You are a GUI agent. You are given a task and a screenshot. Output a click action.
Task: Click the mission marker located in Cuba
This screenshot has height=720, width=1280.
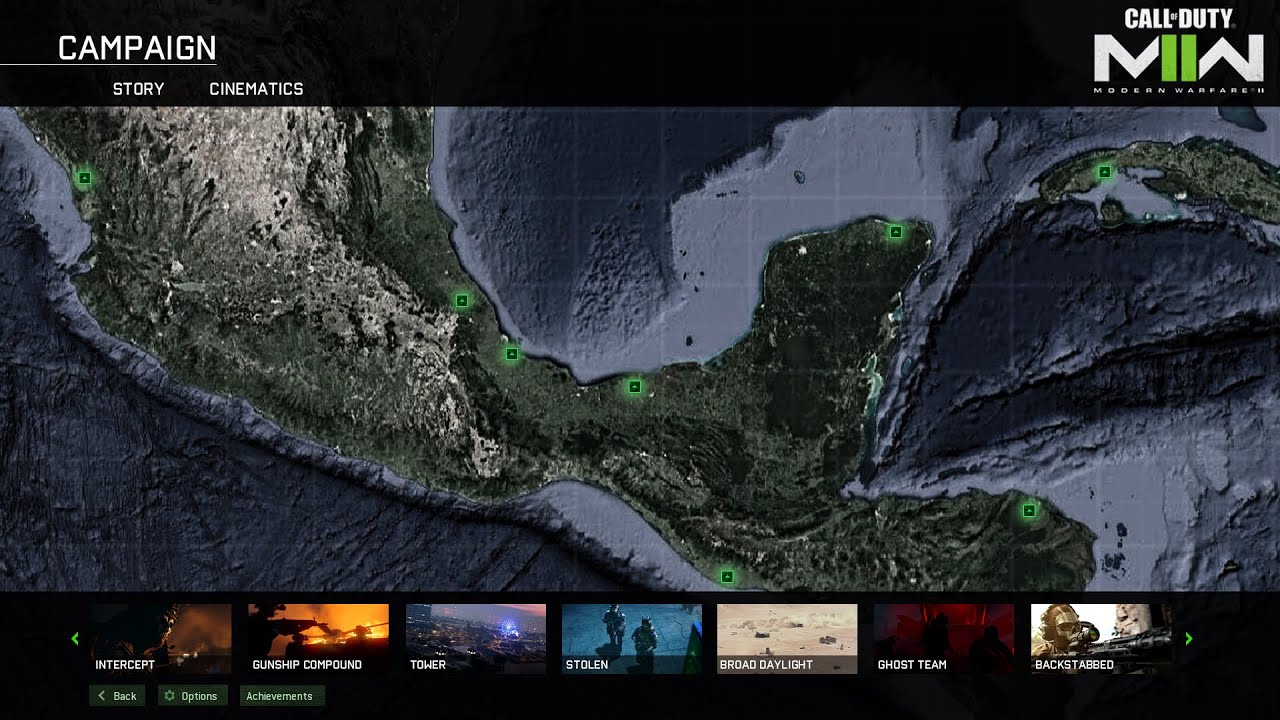(1104, 171)
